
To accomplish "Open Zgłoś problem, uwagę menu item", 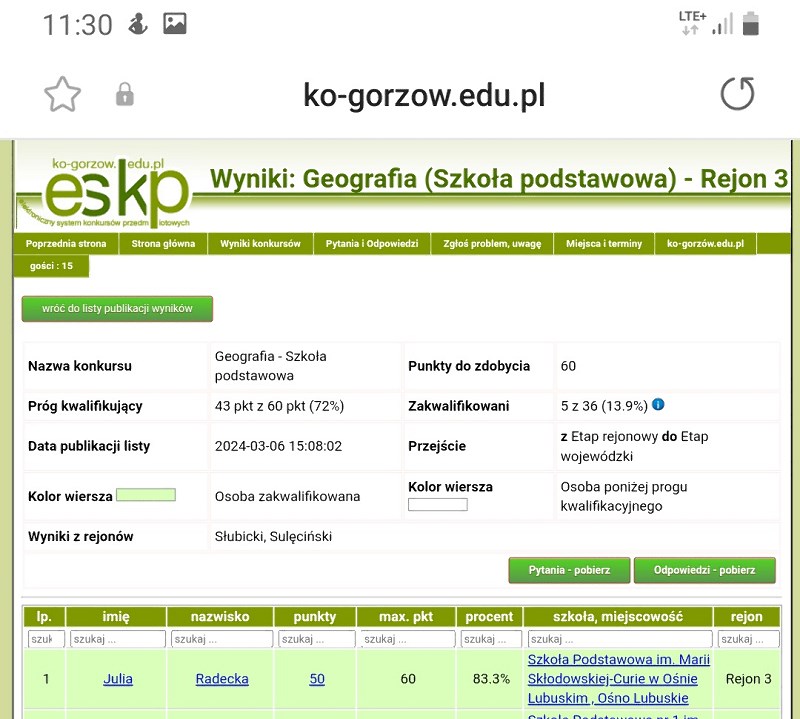I will (493, 244).
